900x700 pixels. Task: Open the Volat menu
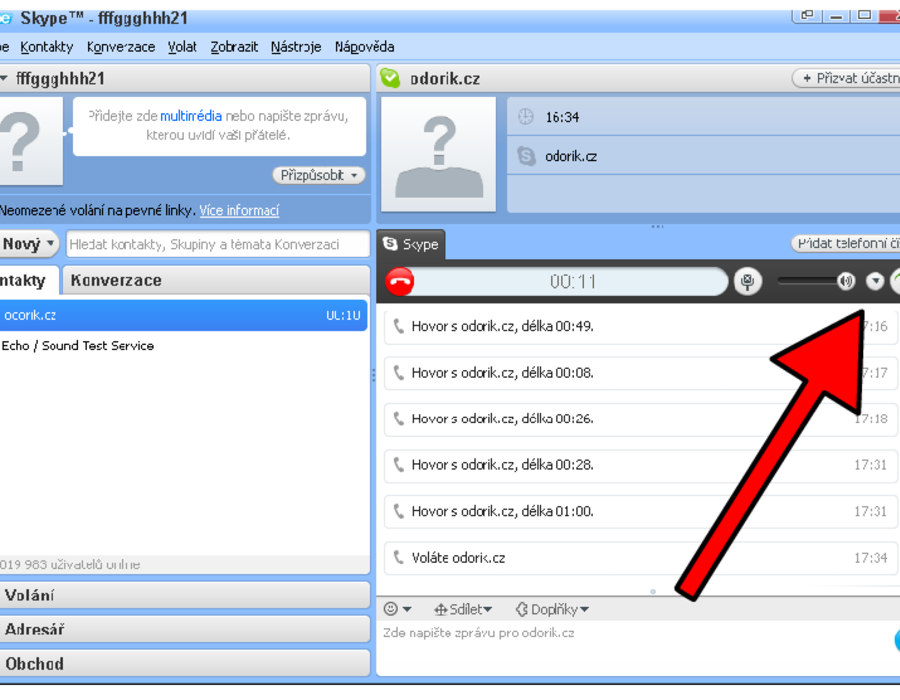click(x=182, y=47)
